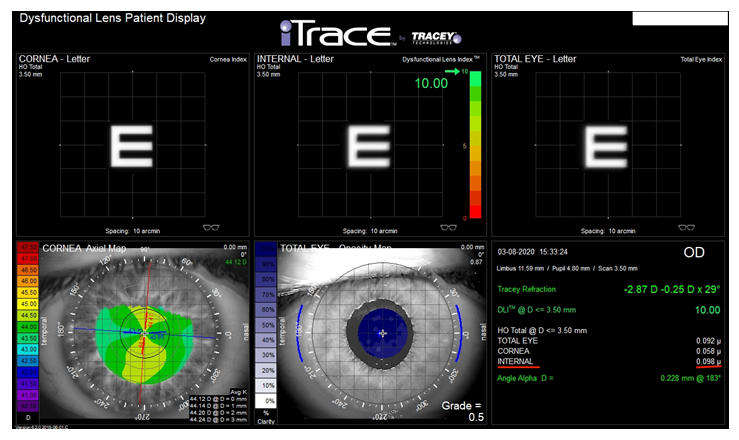The height and width of the screenshot is (440, 739).
Task: Click the 'Cornea Index' label
Action: point(228,59)
